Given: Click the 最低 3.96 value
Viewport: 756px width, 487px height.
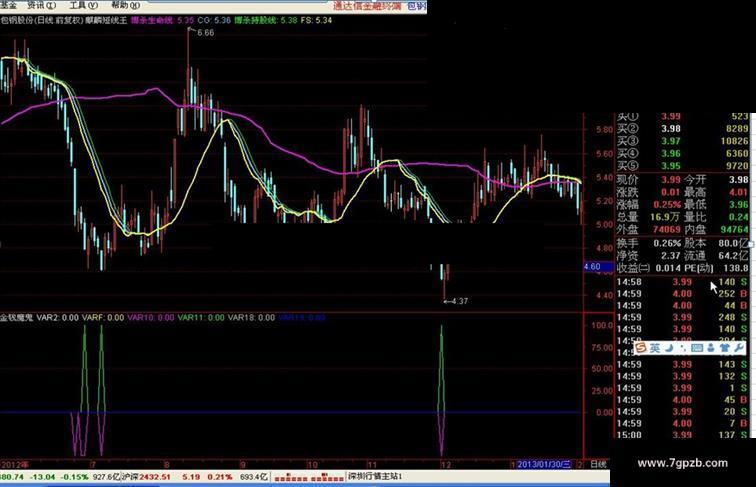Looking at the screenshot, I should point(739,205).
